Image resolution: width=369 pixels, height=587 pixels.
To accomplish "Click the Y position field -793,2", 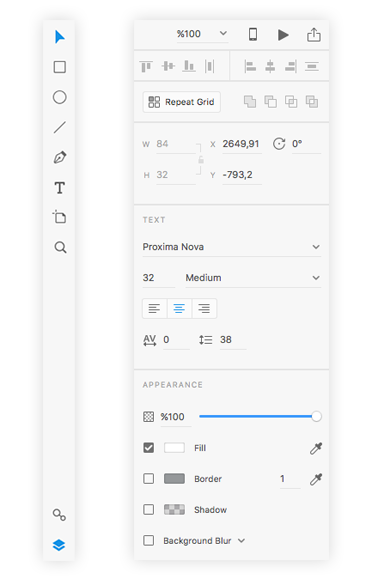I will 242,175.
